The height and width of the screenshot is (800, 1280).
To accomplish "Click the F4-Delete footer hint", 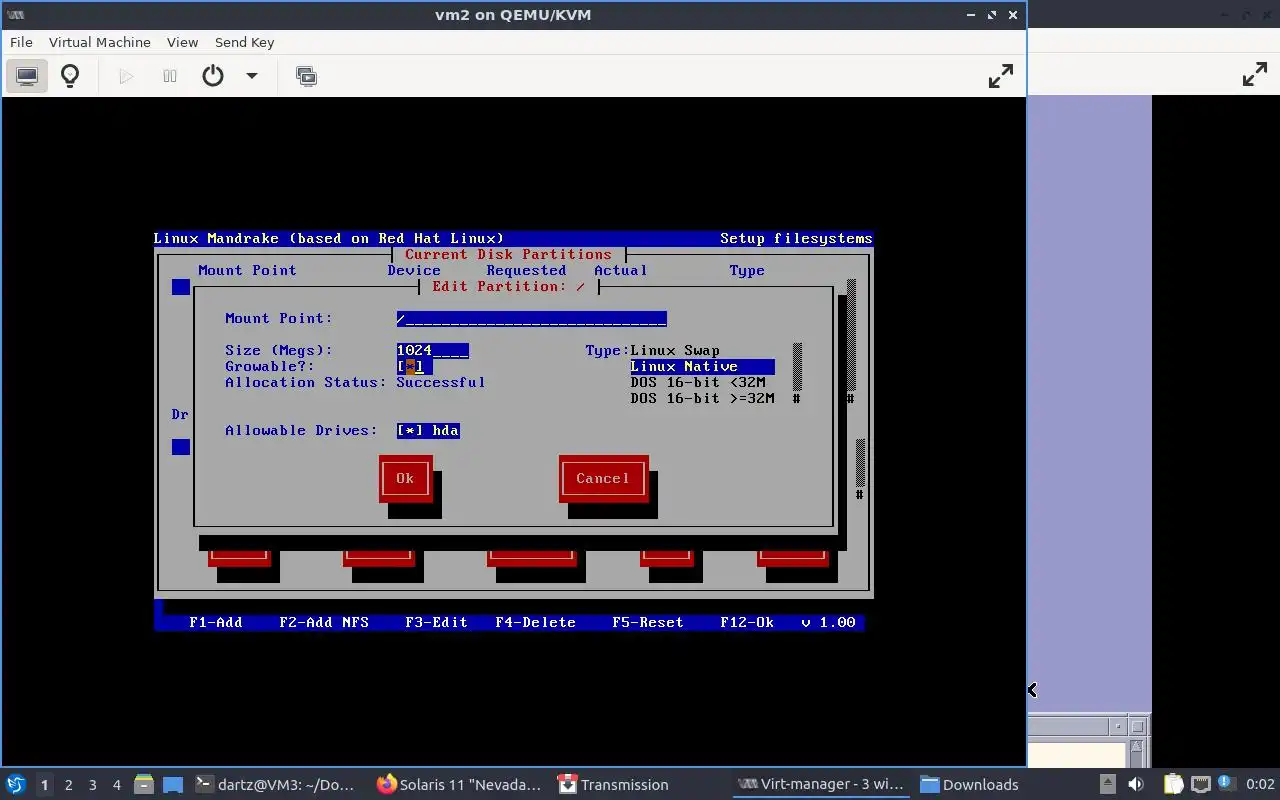I will 535,622.
